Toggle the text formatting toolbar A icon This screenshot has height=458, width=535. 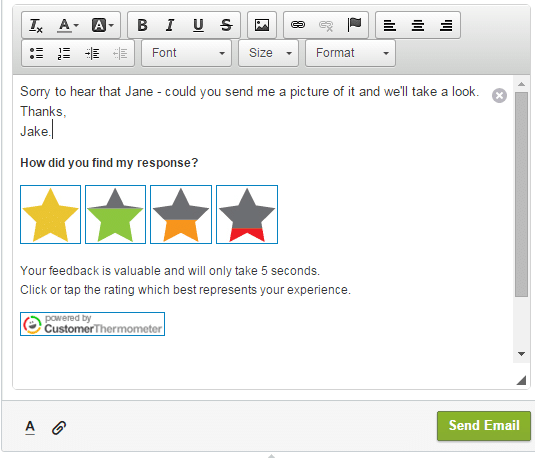pyautogui.click(x=30, y=427)
